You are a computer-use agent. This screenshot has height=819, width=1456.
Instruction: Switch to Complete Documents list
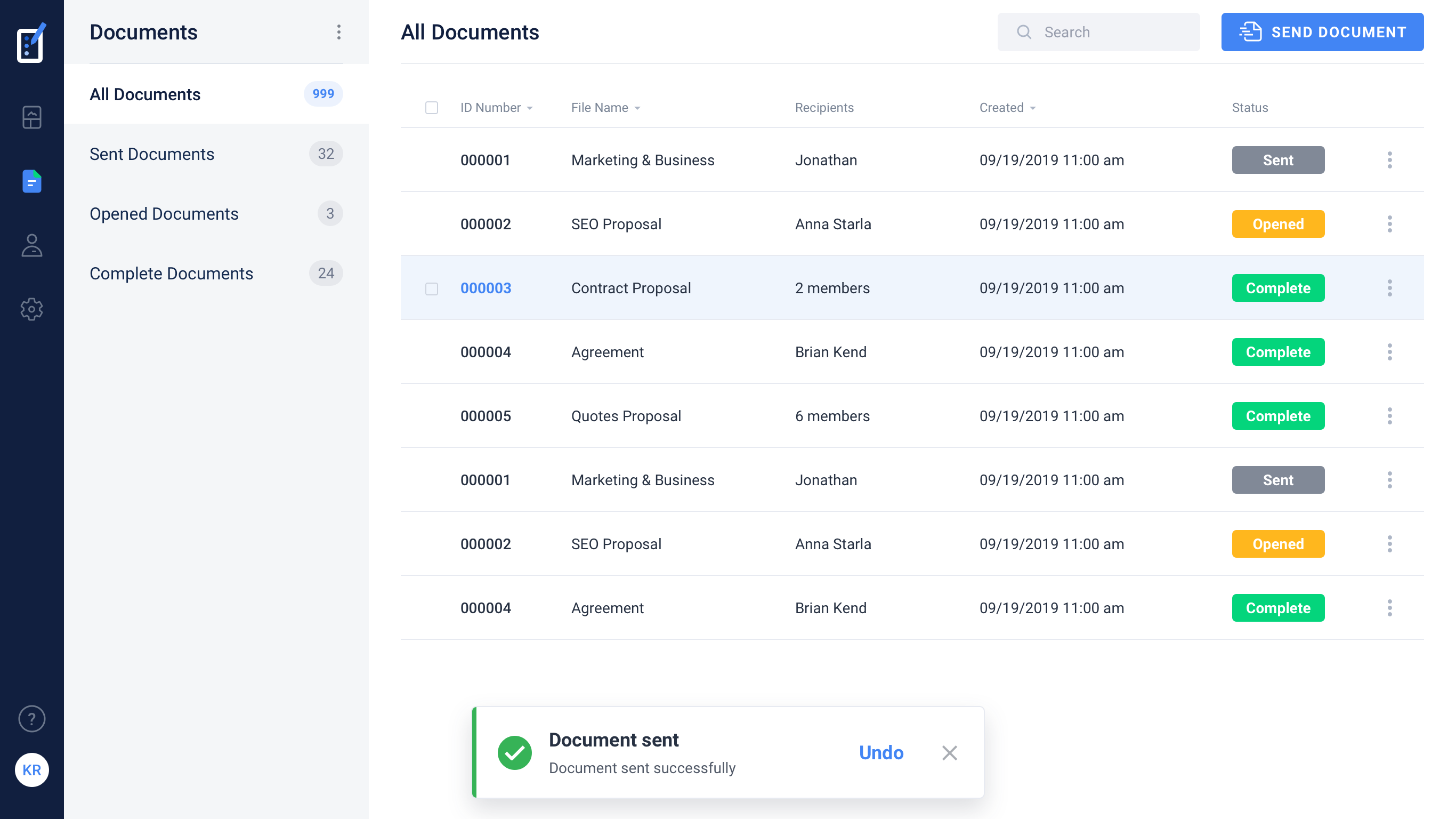point(171,274)
